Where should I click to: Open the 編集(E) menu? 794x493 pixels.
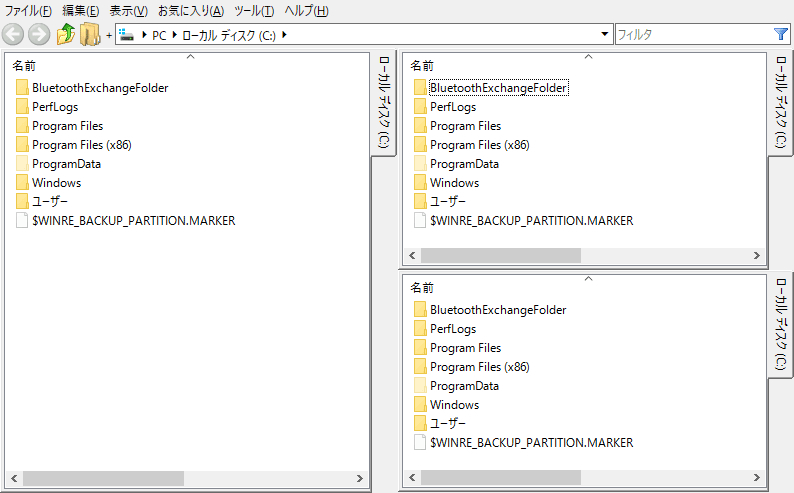(x=81, y=11)
